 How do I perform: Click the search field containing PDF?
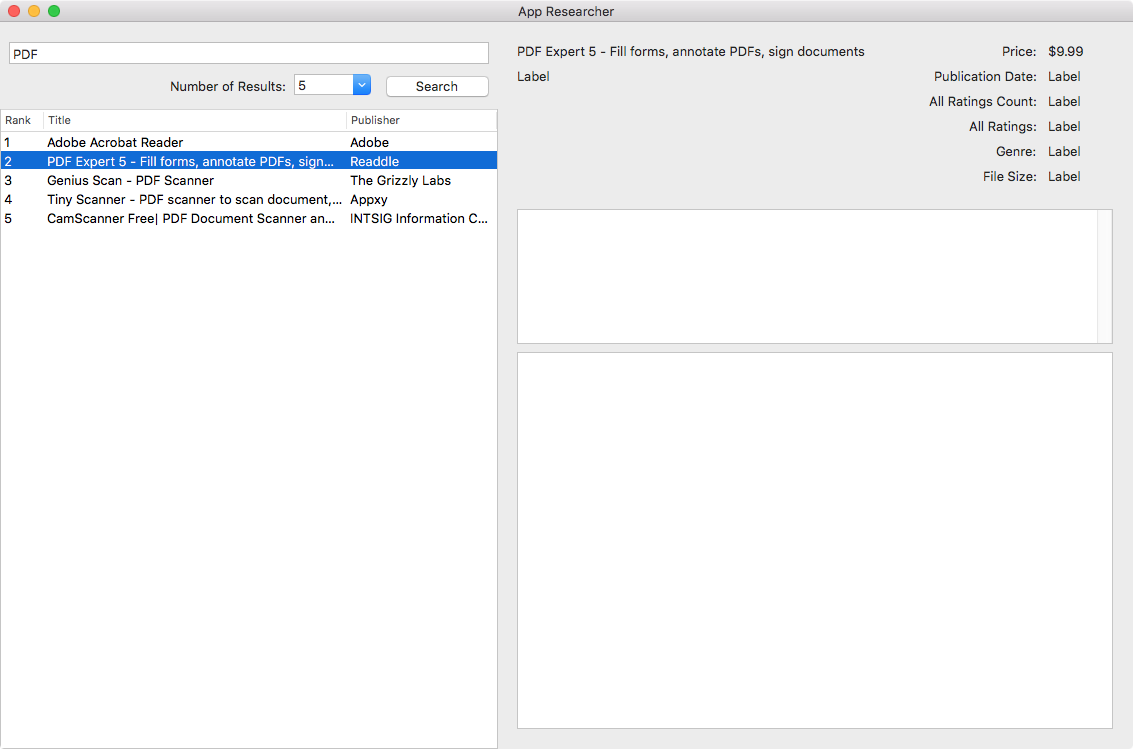click(x=248, y=54)
